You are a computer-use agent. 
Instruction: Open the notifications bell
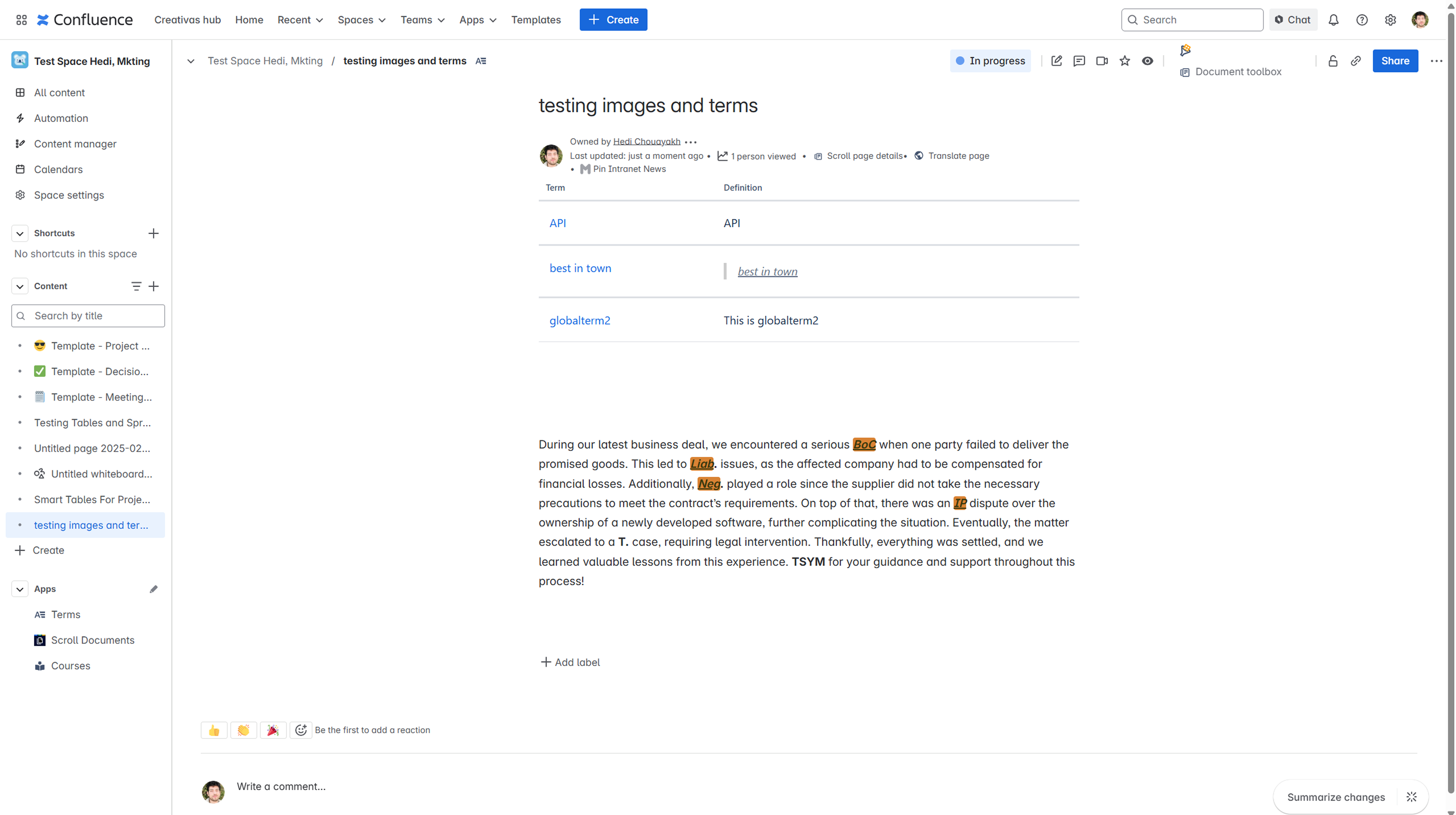coord(1333,20)
